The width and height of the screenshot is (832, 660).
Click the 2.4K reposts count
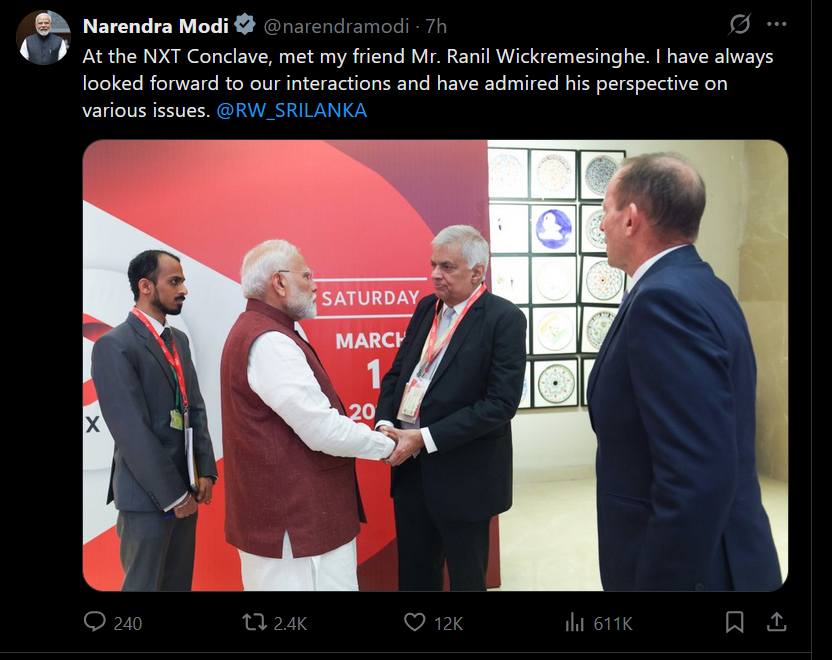click(290, 623)
